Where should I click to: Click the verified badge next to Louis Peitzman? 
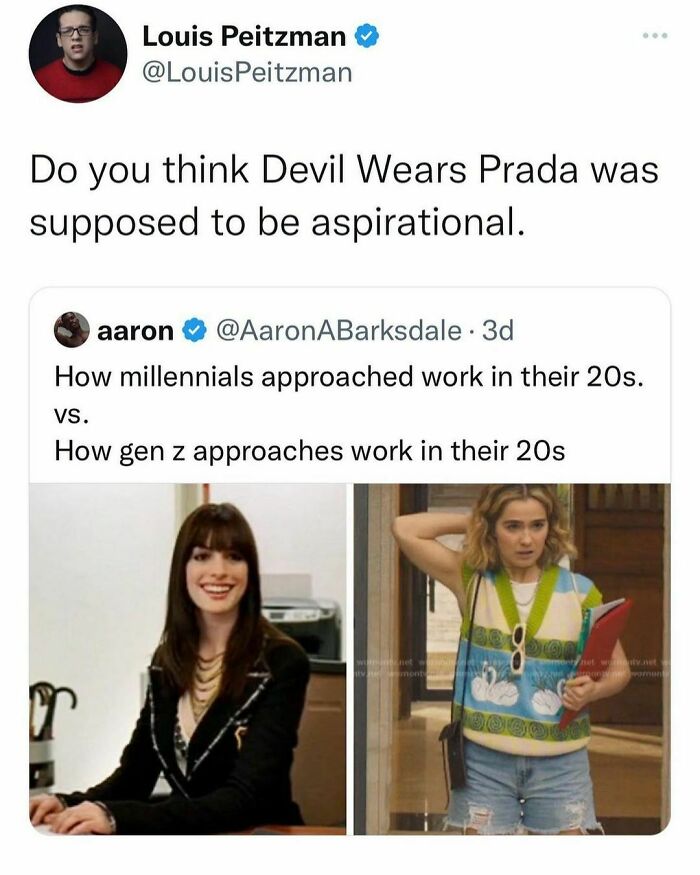click(x=367, y=37)
